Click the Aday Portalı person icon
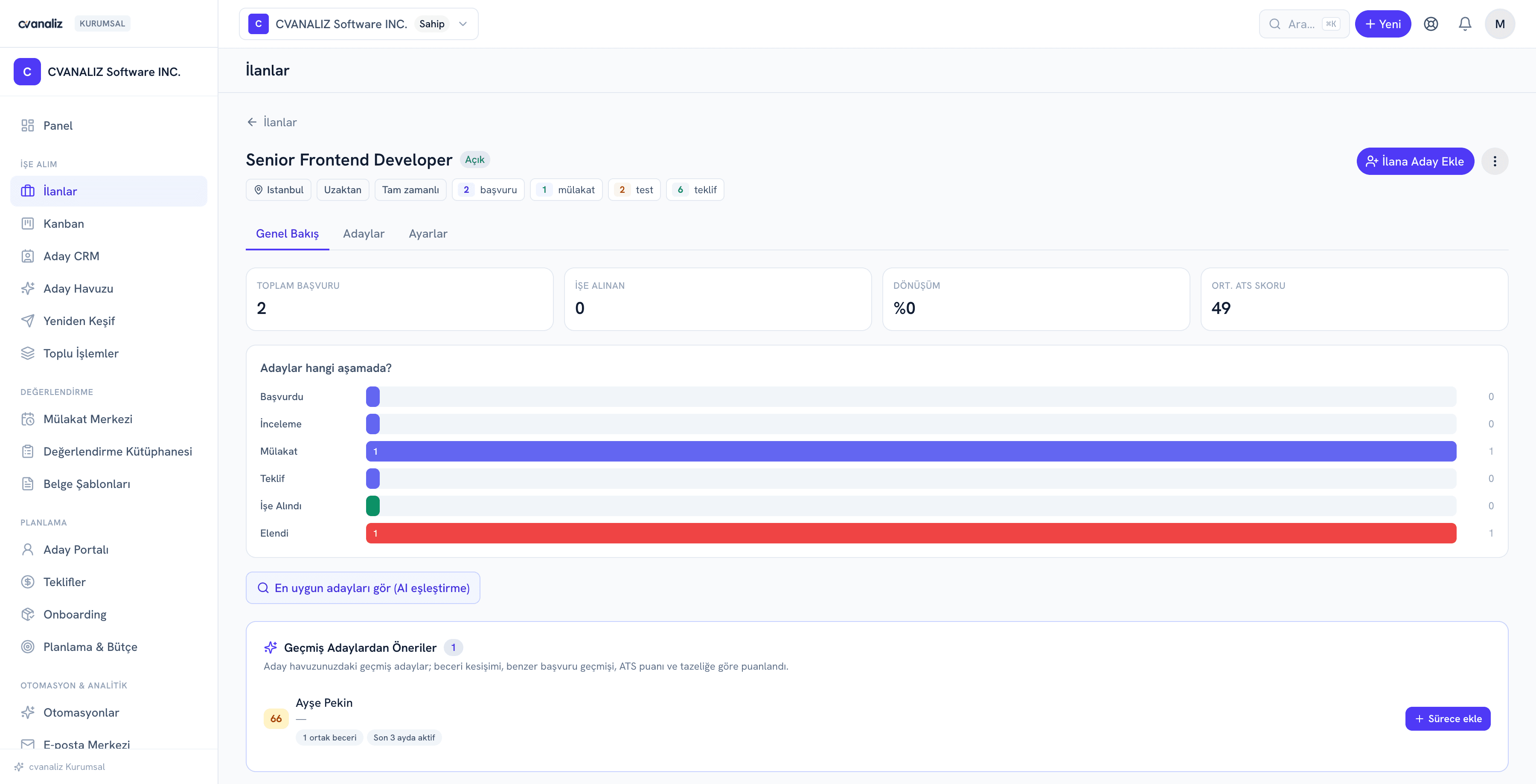Viewport: 1536px width, 784px height. pyautogui.click(x=27, y=549)
